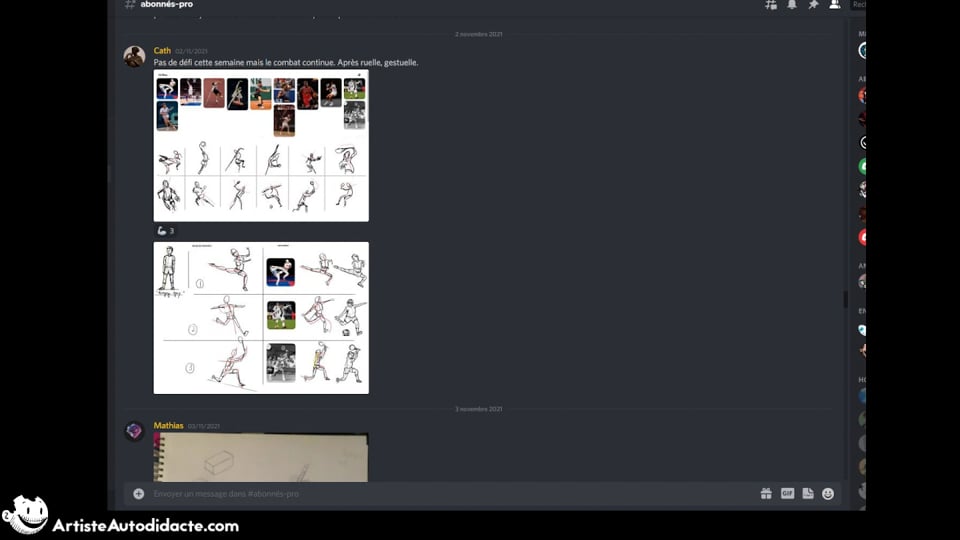Open the gift Nitro icon
Viewport: 960px width, 540px height.
click(766, 493)
